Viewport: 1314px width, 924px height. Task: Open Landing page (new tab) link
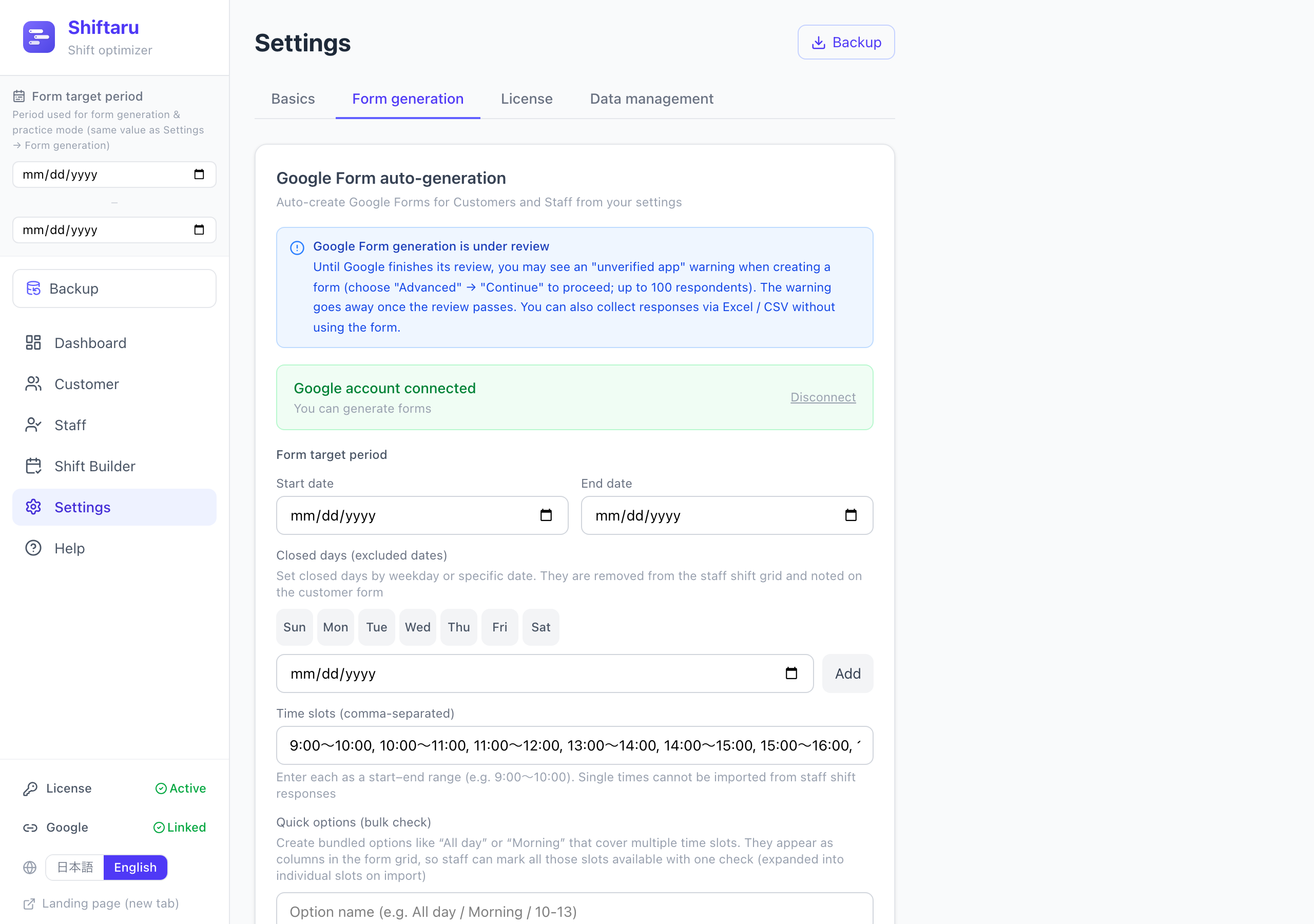tap(101, 904)
